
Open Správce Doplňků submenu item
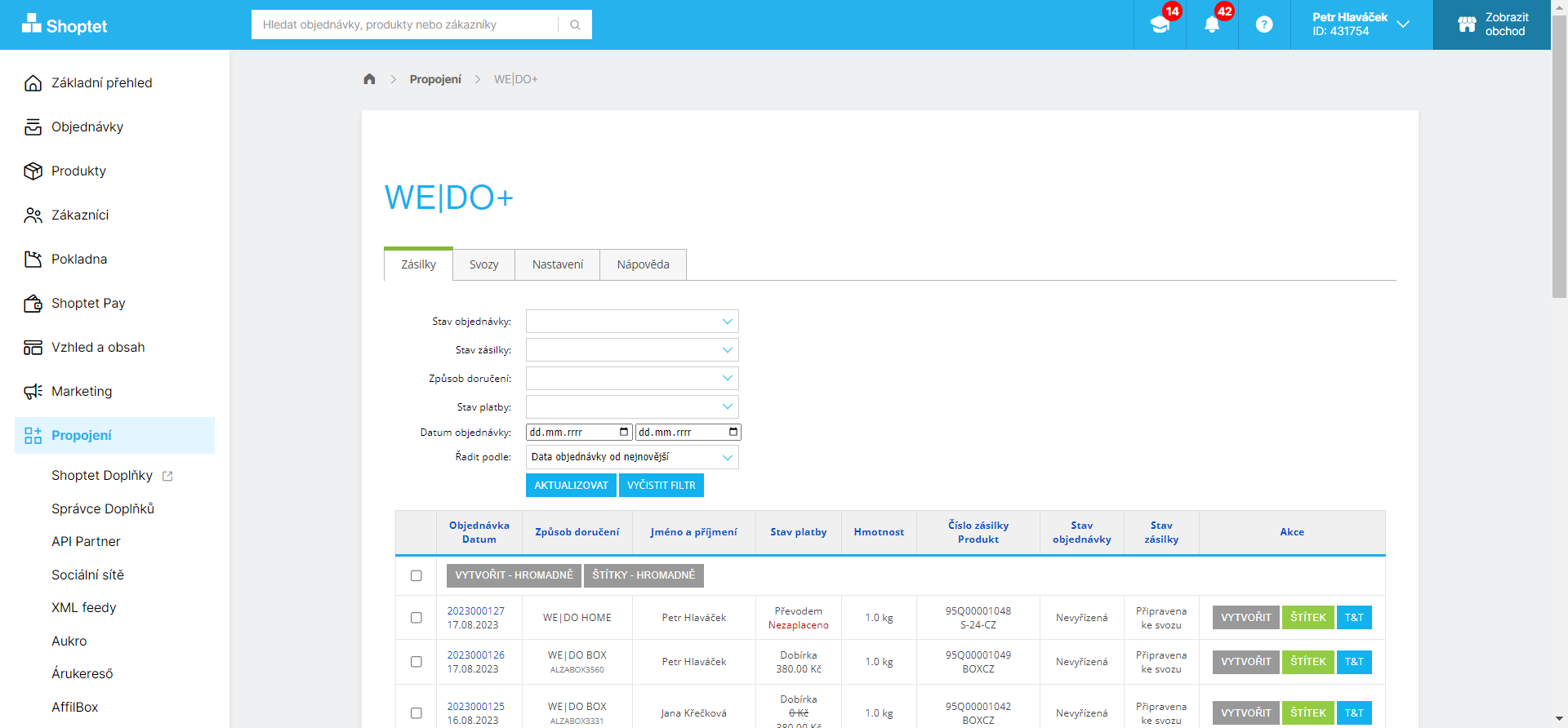pyautogui.click(x=103, y=508)
